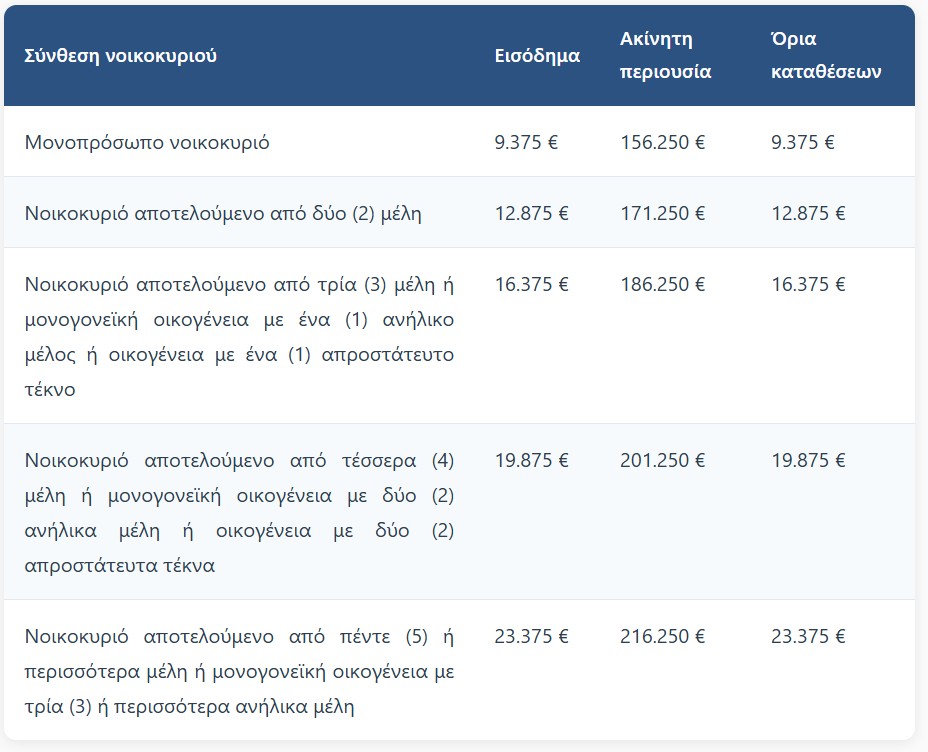
Task: Click the 171.250 € real estate cell
Action: click(663, 213)
